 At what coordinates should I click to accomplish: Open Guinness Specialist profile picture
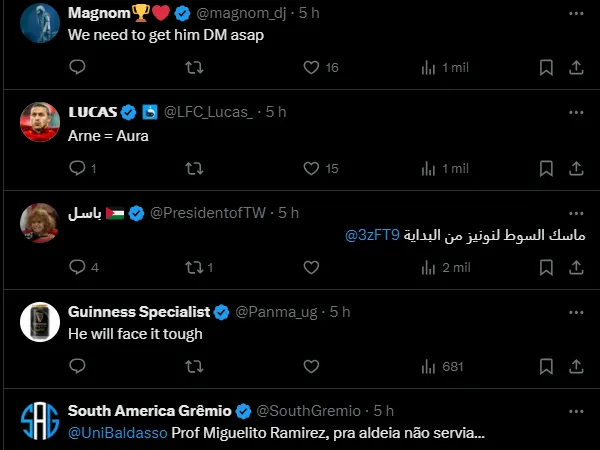point(40,322)
